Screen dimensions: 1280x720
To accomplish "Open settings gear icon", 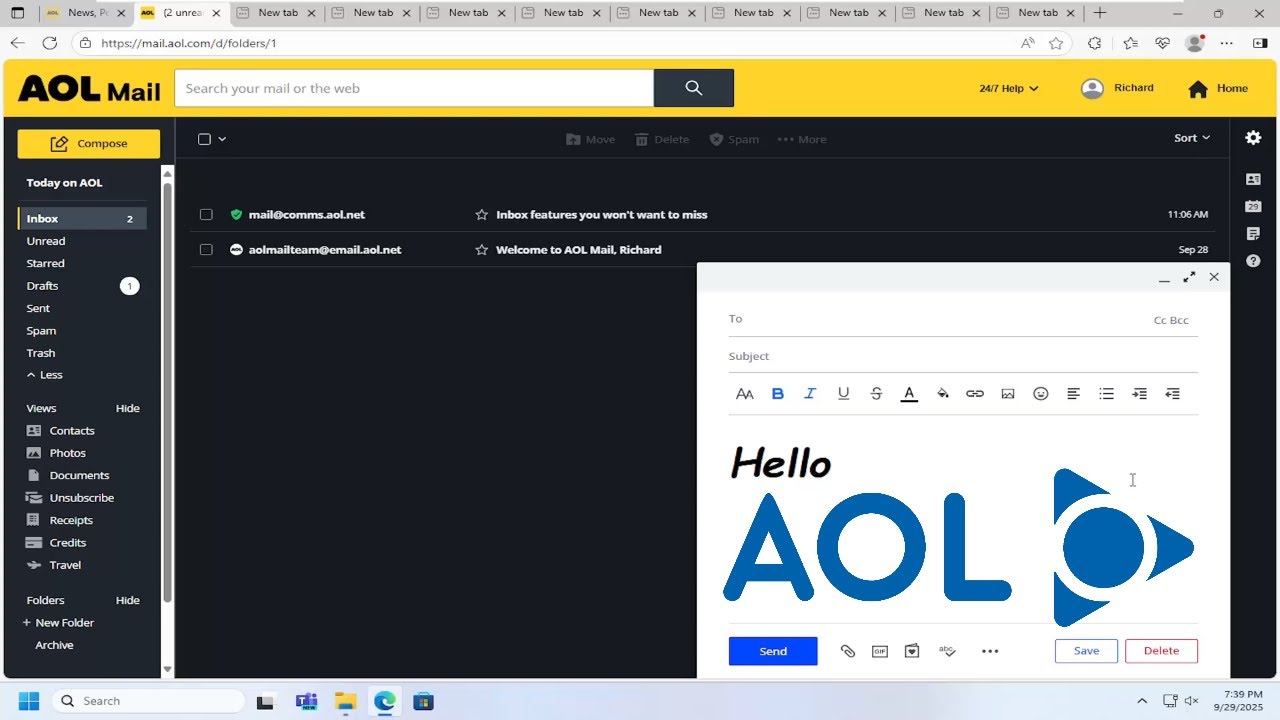I will (1253, 138).
